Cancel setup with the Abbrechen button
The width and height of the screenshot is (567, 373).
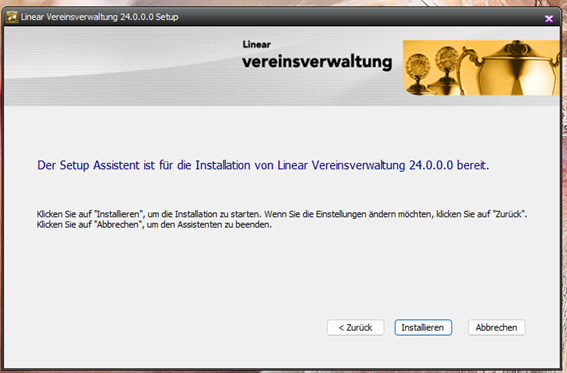coord(496,327)
